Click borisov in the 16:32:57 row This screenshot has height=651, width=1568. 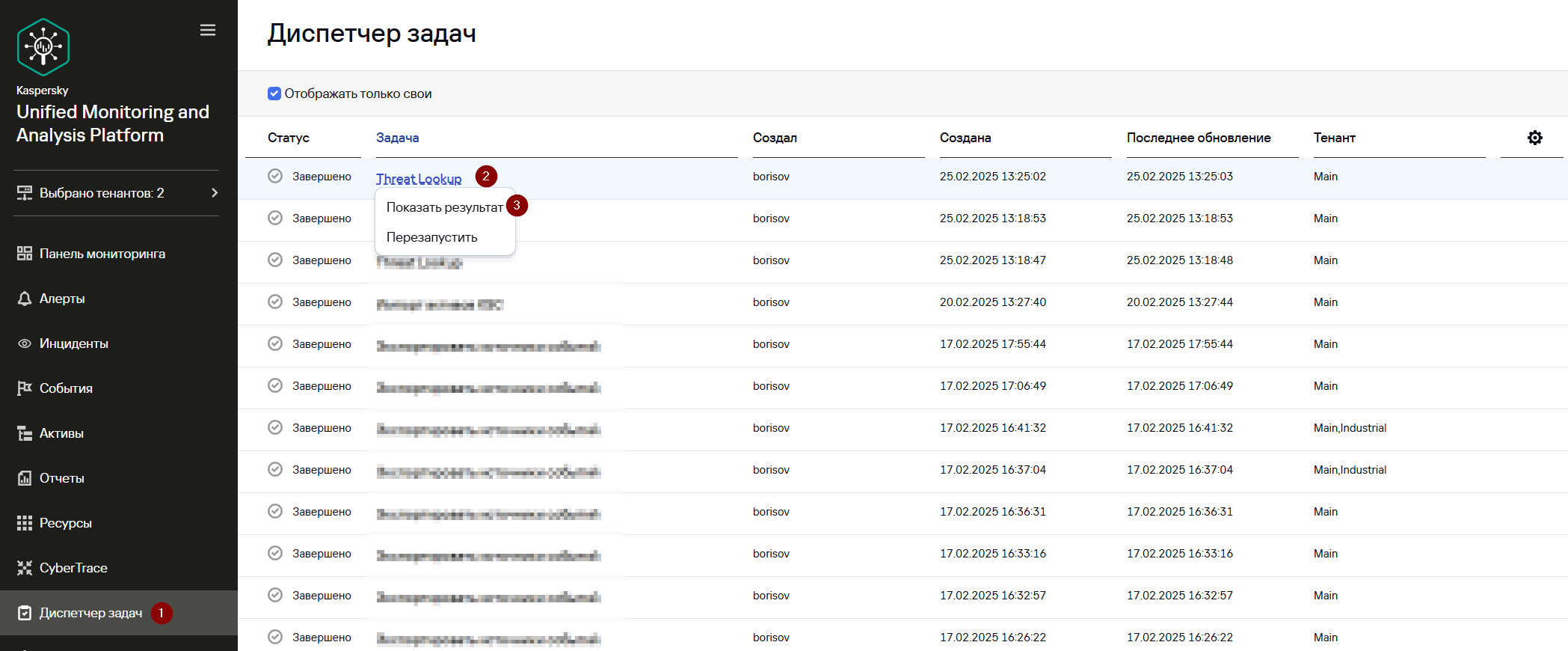tap(772, 596)
